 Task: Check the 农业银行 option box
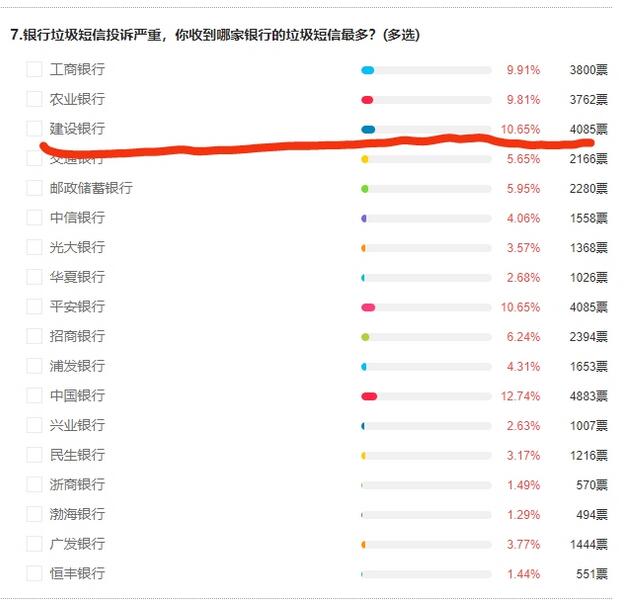click(34, 99)
